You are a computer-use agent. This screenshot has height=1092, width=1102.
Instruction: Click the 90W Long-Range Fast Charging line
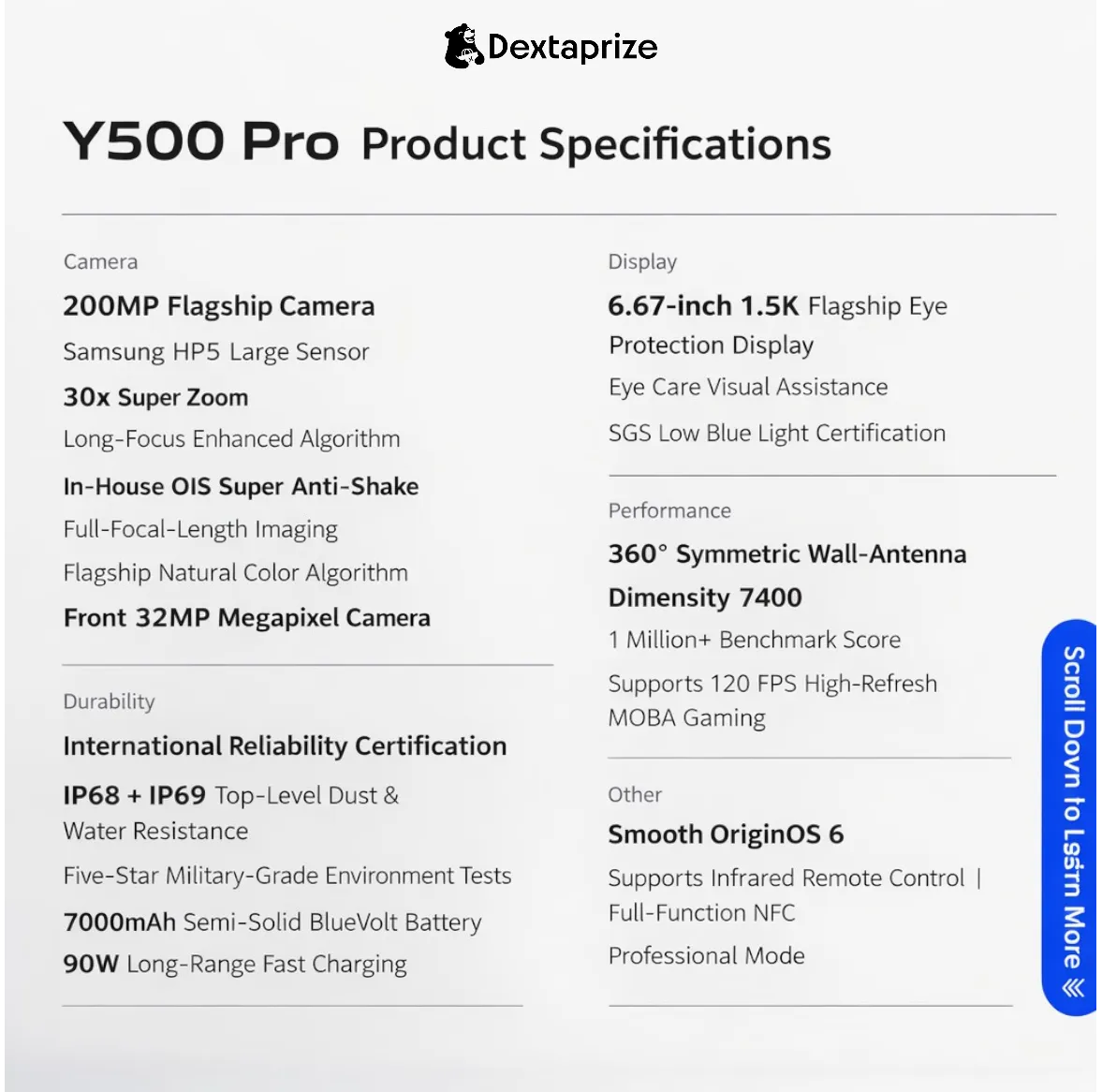[235, 964]
